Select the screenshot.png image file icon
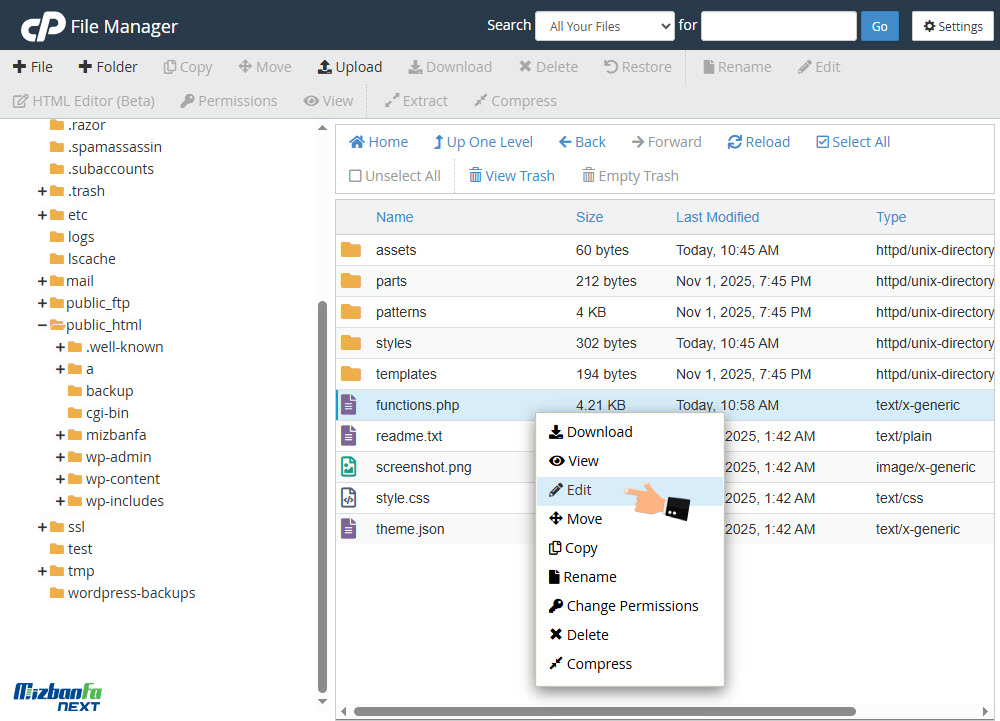This screenshot has height=721, width=1000. point(349,467)
